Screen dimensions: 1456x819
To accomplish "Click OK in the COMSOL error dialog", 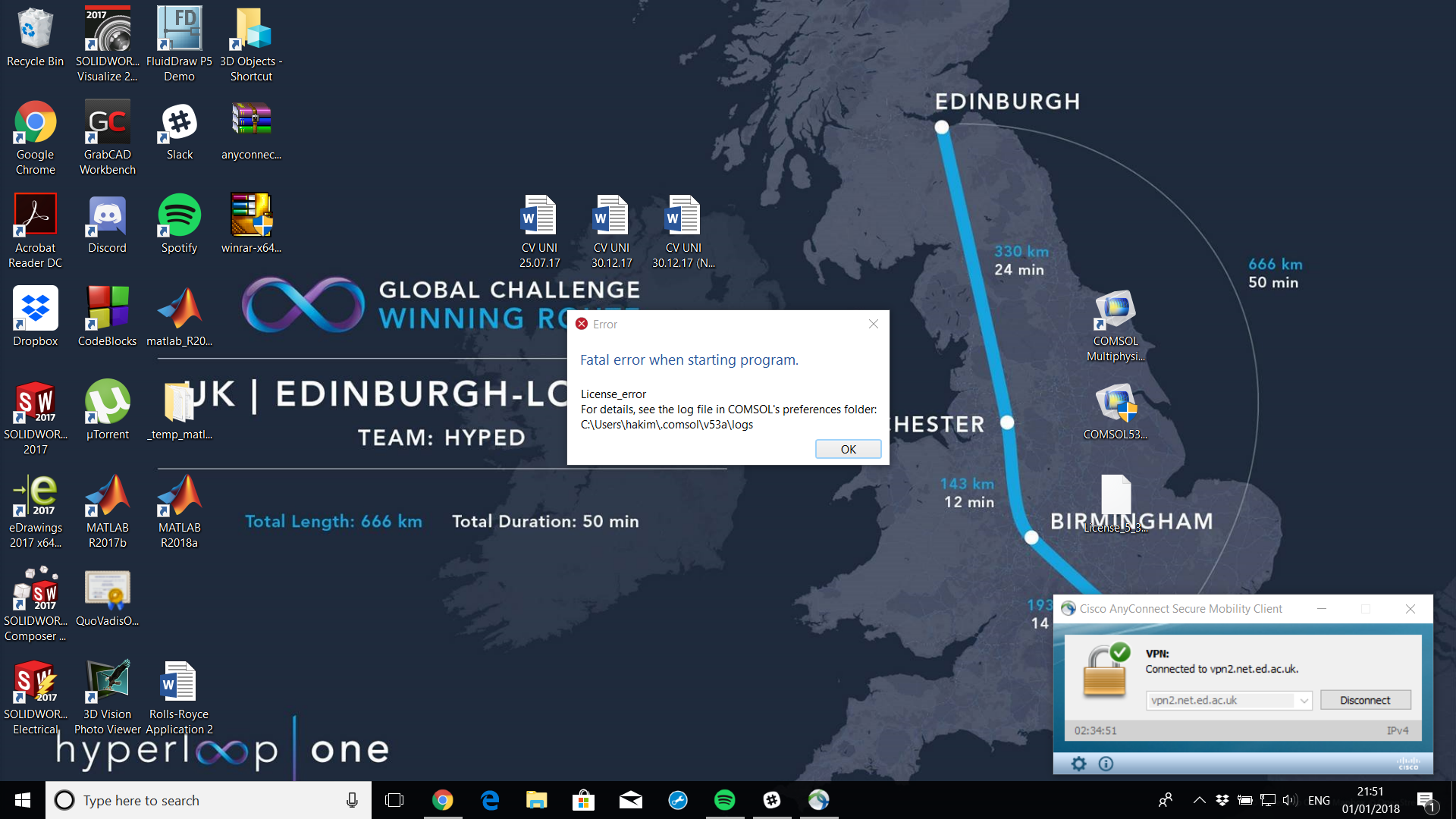I will click(x=848, y=449).
